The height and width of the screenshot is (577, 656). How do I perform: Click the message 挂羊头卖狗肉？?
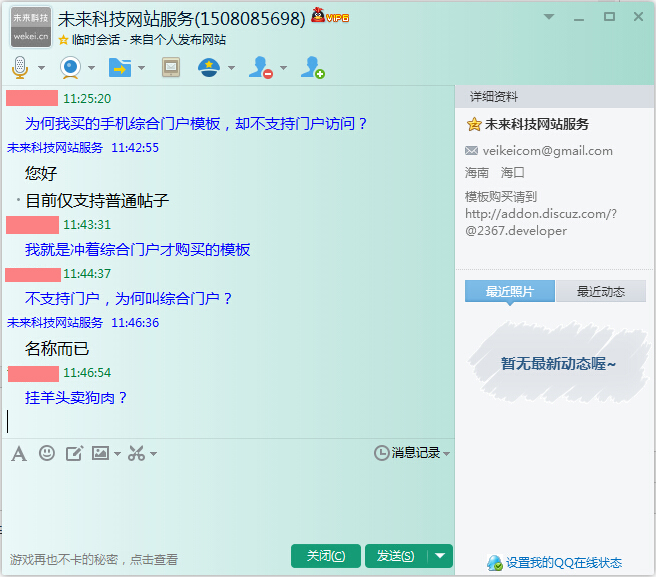[x=76, y=397]
